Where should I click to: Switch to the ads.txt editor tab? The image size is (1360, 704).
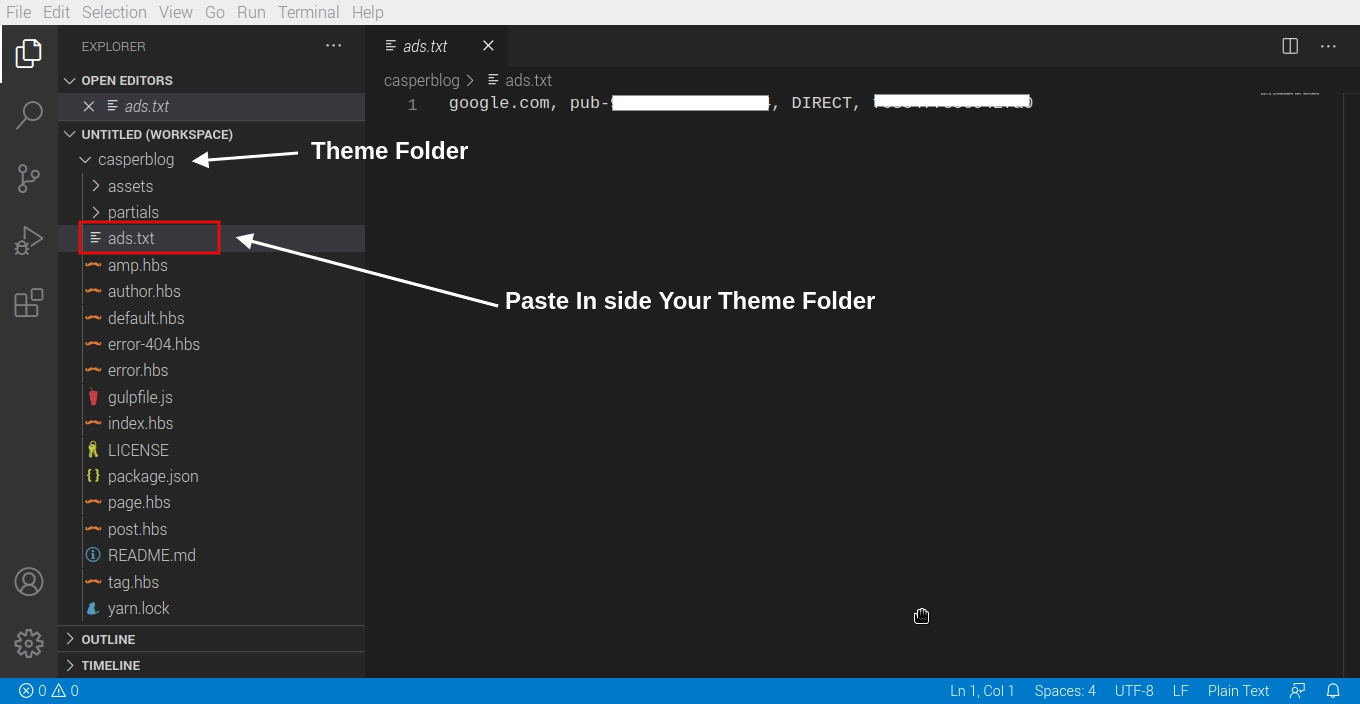(x=424, y=45)
